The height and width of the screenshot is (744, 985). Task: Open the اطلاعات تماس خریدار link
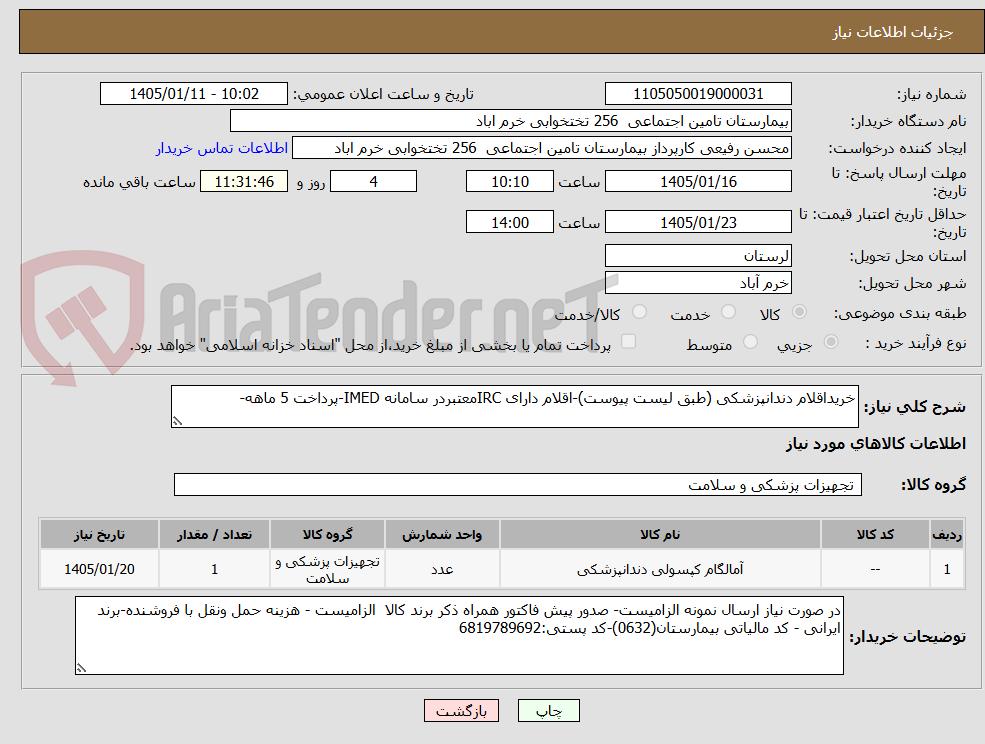coord(222,148)
